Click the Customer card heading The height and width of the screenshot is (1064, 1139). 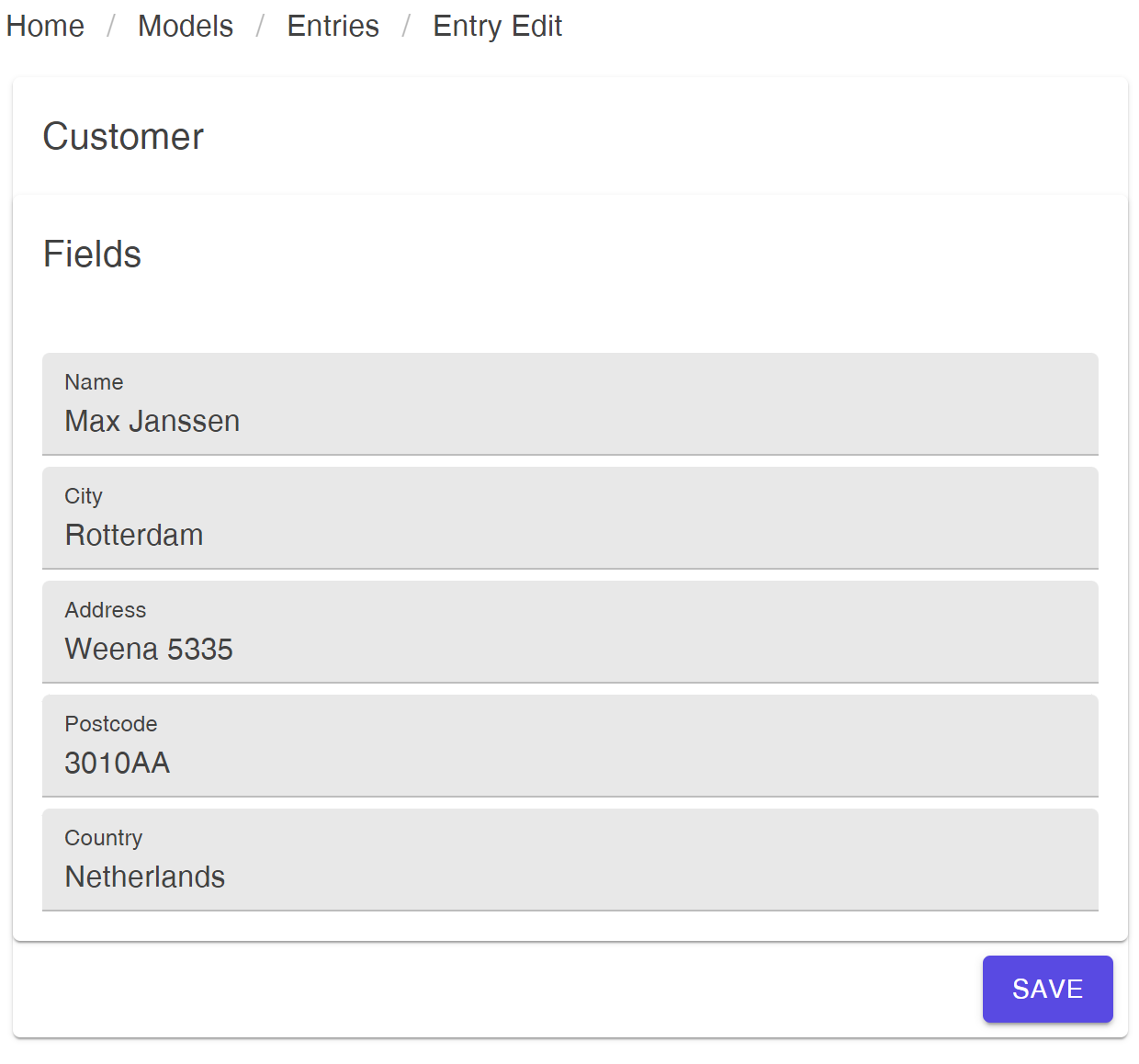[x=123, y=136]
